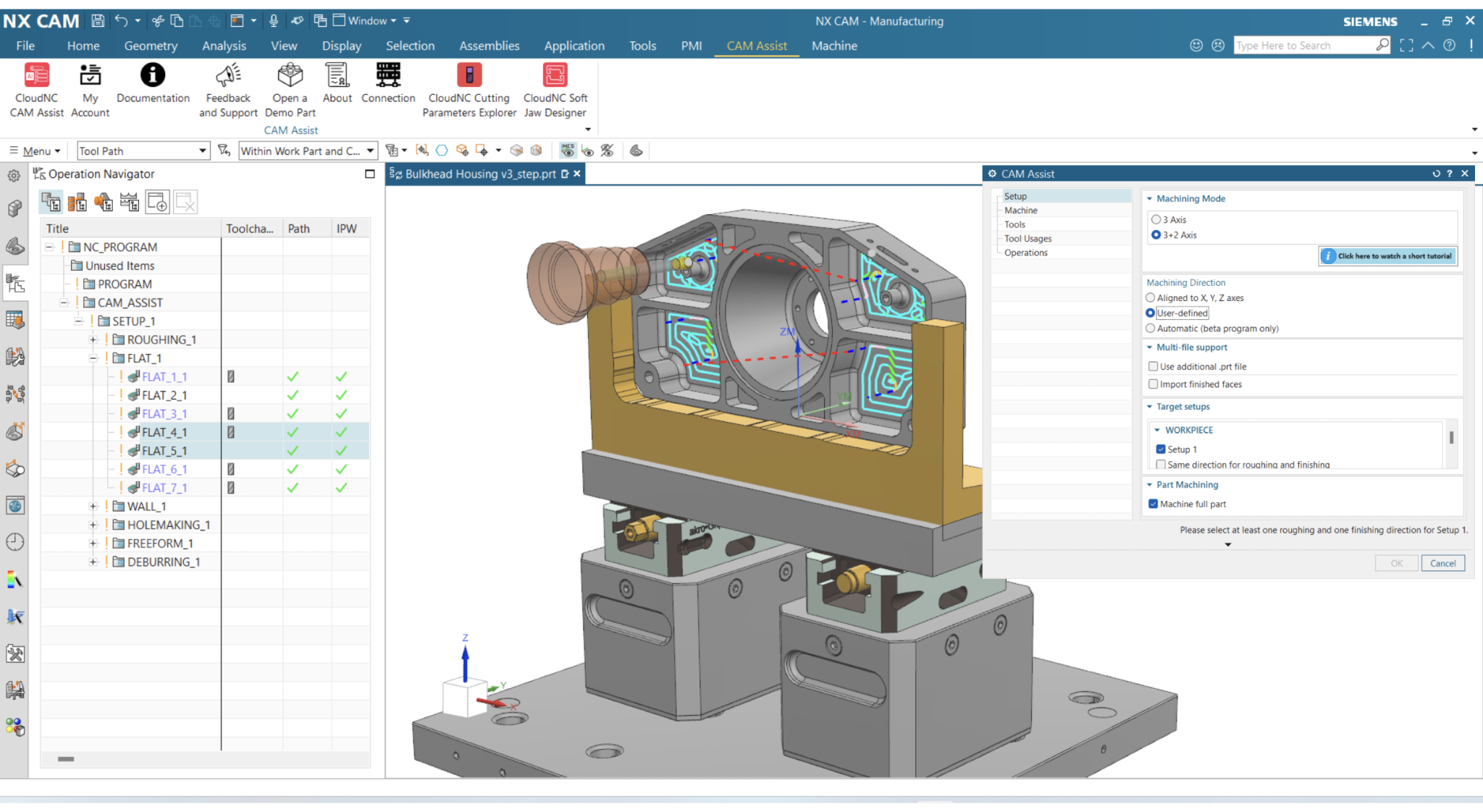1483x812 pixels.
Task: Select Operations in CAM Assist list
Action: (x=1025, y=253)
